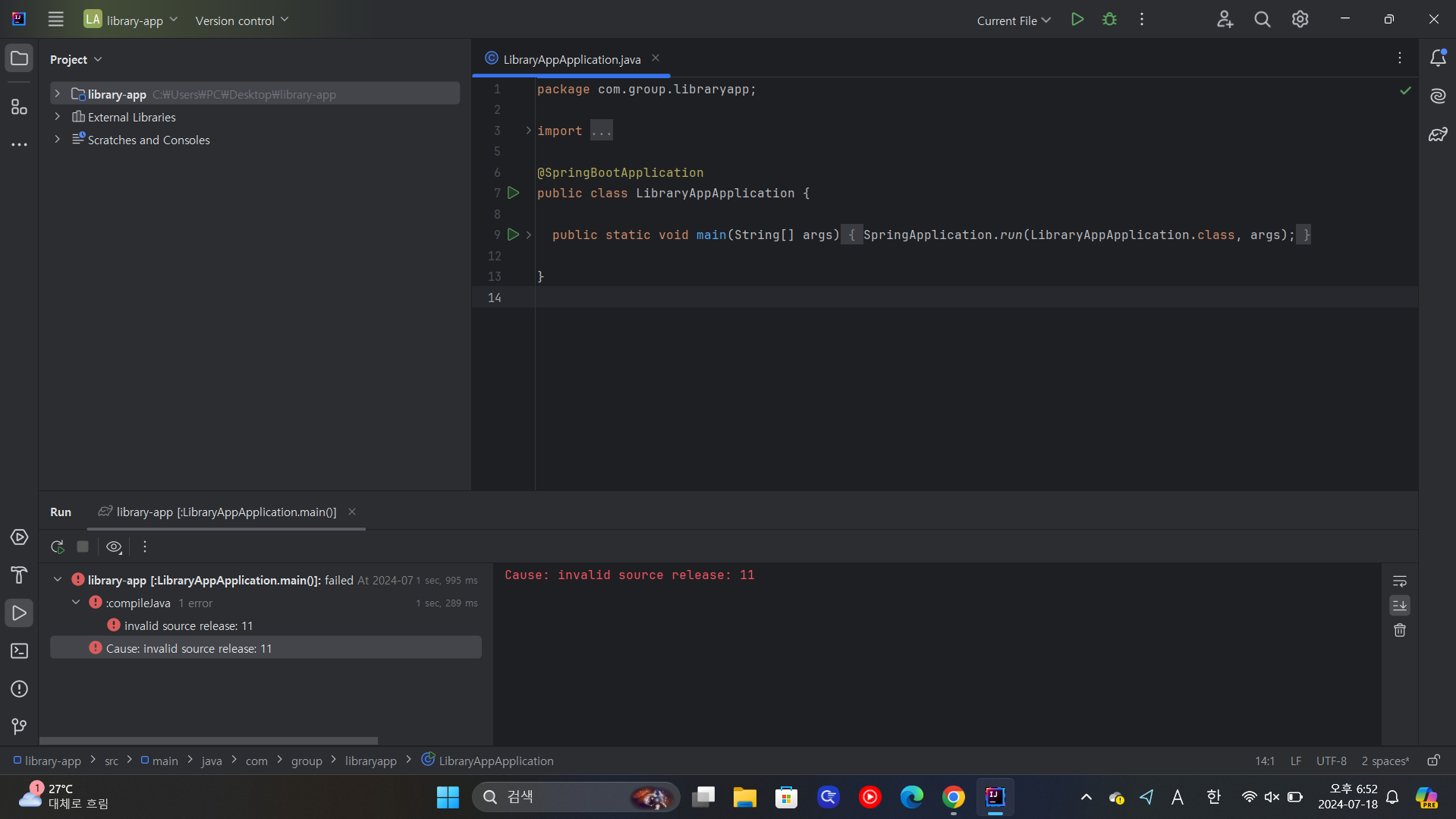The height and width of the screenshot is (819, 1456).
Task: Open Search Everywhere magnifier
Action: 1262,20
